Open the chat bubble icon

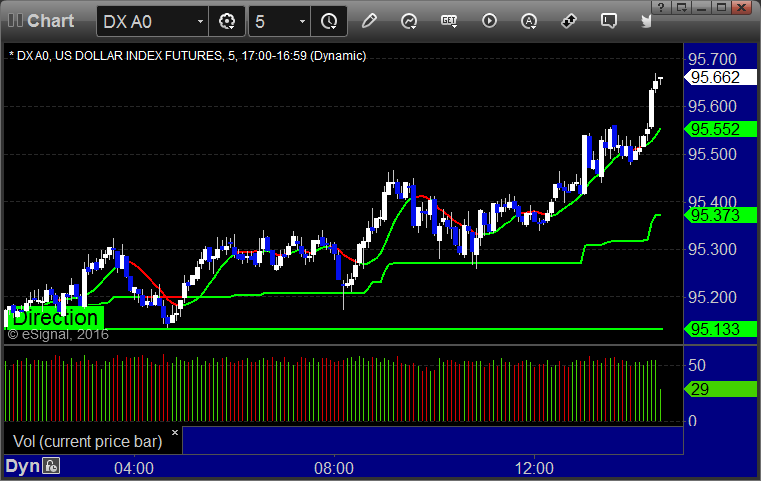pyautogui.click(x=608, y=21)
